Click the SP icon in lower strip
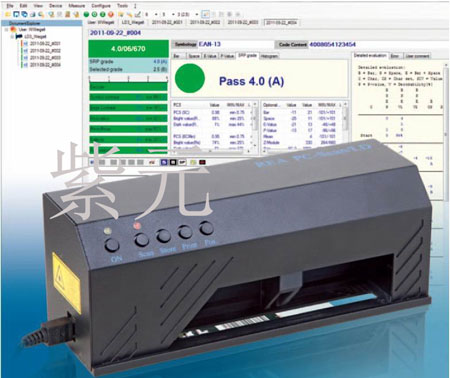This screenshot has height=378, width=450. (x=182, y=162)
